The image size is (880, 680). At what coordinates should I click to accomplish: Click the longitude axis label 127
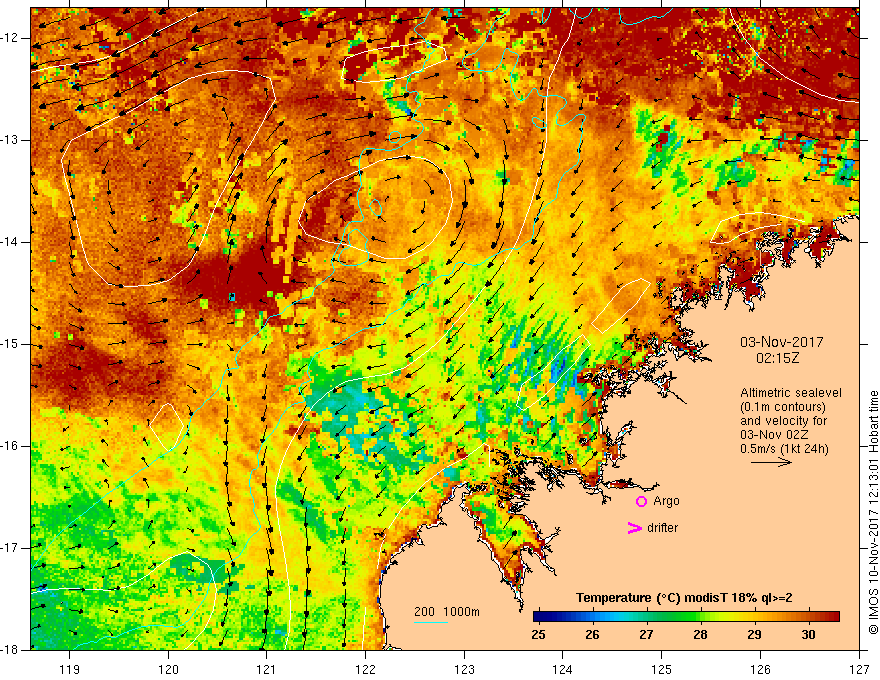point(859,669)
